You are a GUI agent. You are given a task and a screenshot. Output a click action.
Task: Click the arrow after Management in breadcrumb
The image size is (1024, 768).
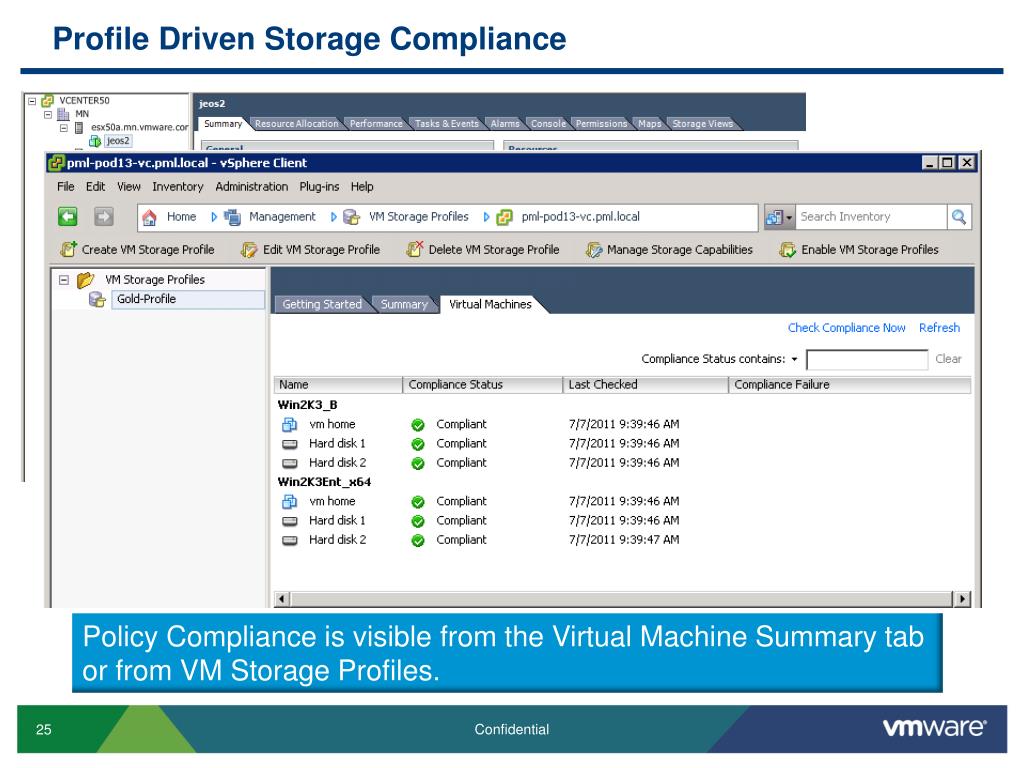pos(333,217)
